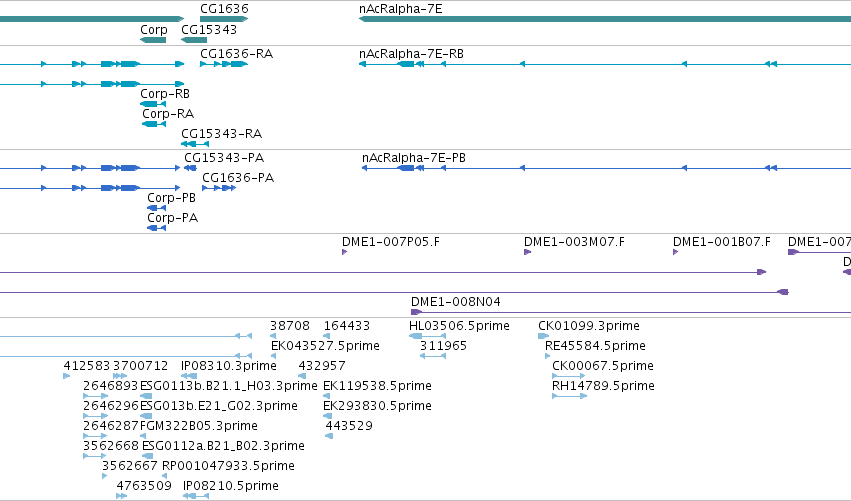Viewport: 851px width, 501px height.
Task: Click the 311965 feature
Action: (x=433, y=356)
